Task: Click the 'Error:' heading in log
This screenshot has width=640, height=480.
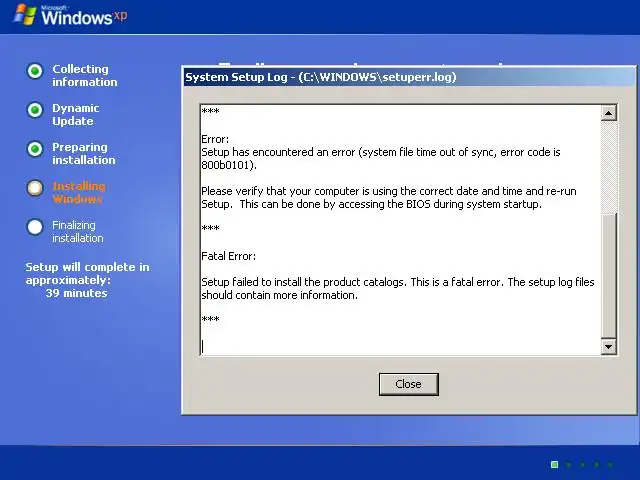Action: [x=215, y=139]
